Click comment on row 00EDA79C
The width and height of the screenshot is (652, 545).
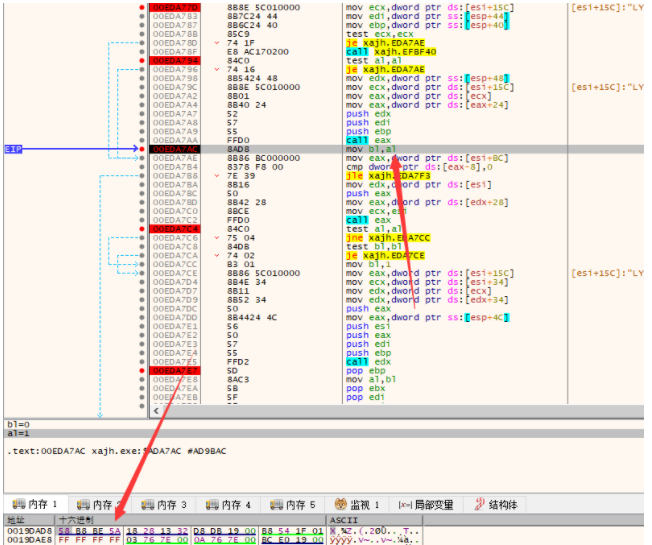point(608,87)
